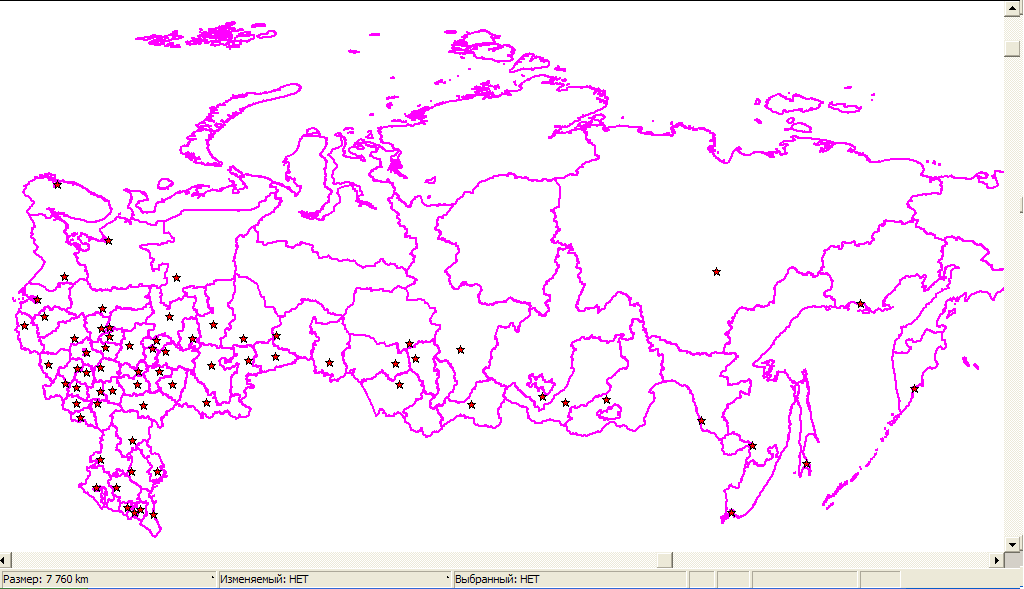The width and height of the screenshot is (1024, 589).
Task: Select the northernmost star marker on the Kola peninsula
Action: 57,185
